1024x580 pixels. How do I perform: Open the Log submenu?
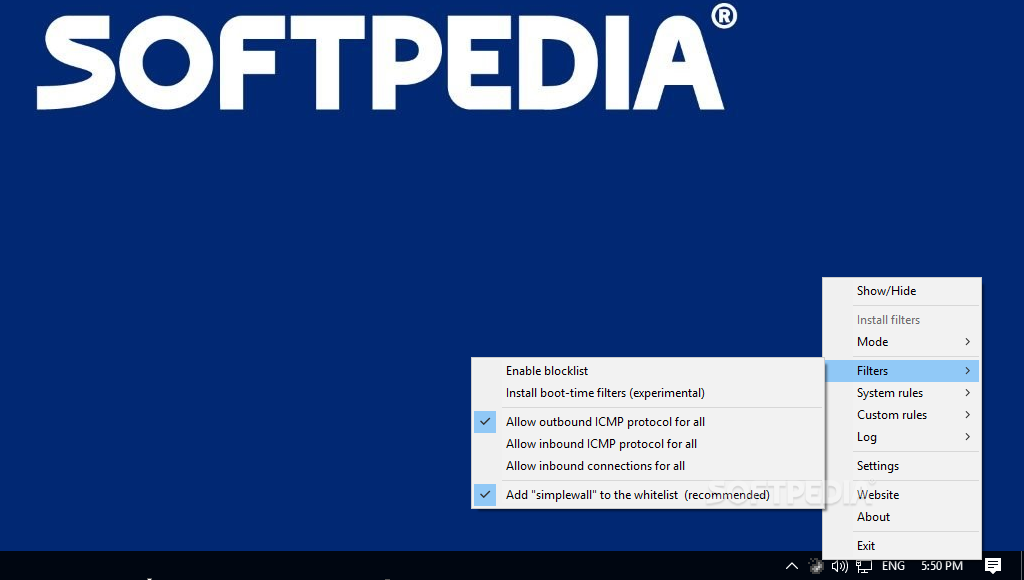901,437
